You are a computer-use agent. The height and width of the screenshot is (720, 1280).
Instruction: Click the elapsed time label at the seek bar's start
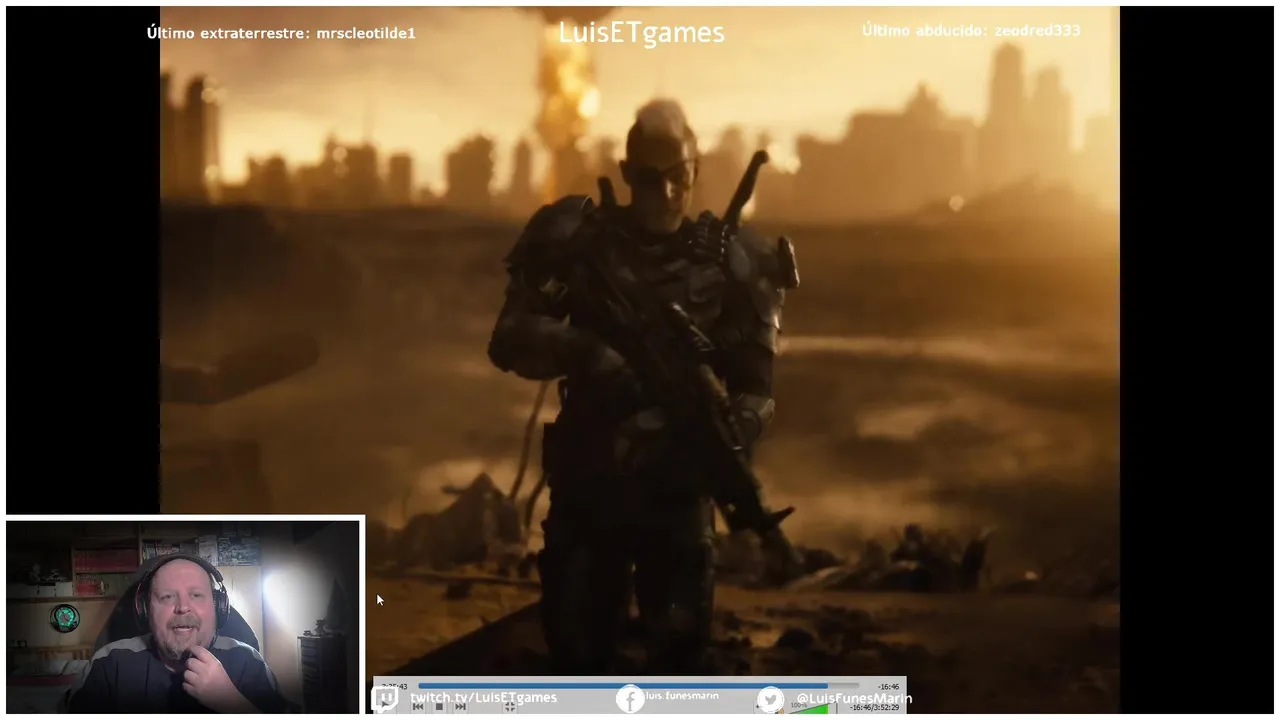395,686
